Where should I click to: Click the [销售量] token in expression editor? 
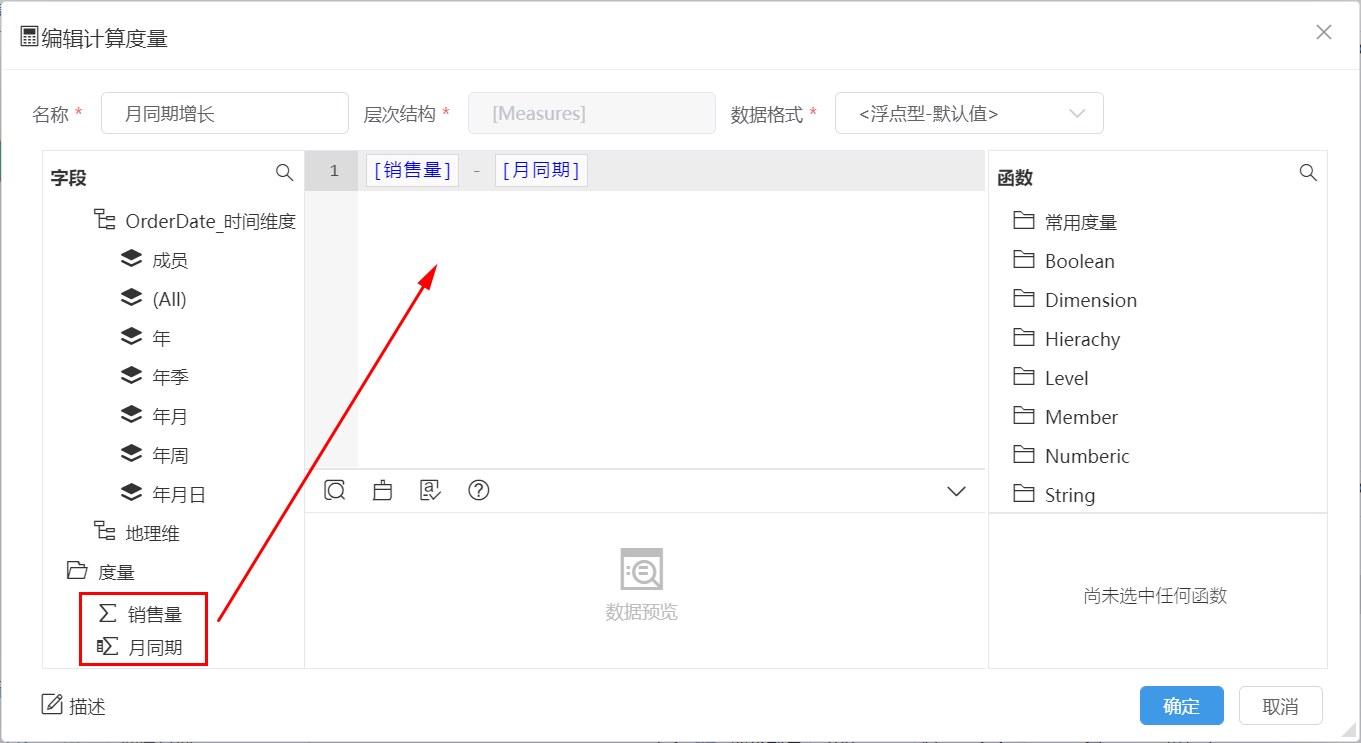[413, 170]
